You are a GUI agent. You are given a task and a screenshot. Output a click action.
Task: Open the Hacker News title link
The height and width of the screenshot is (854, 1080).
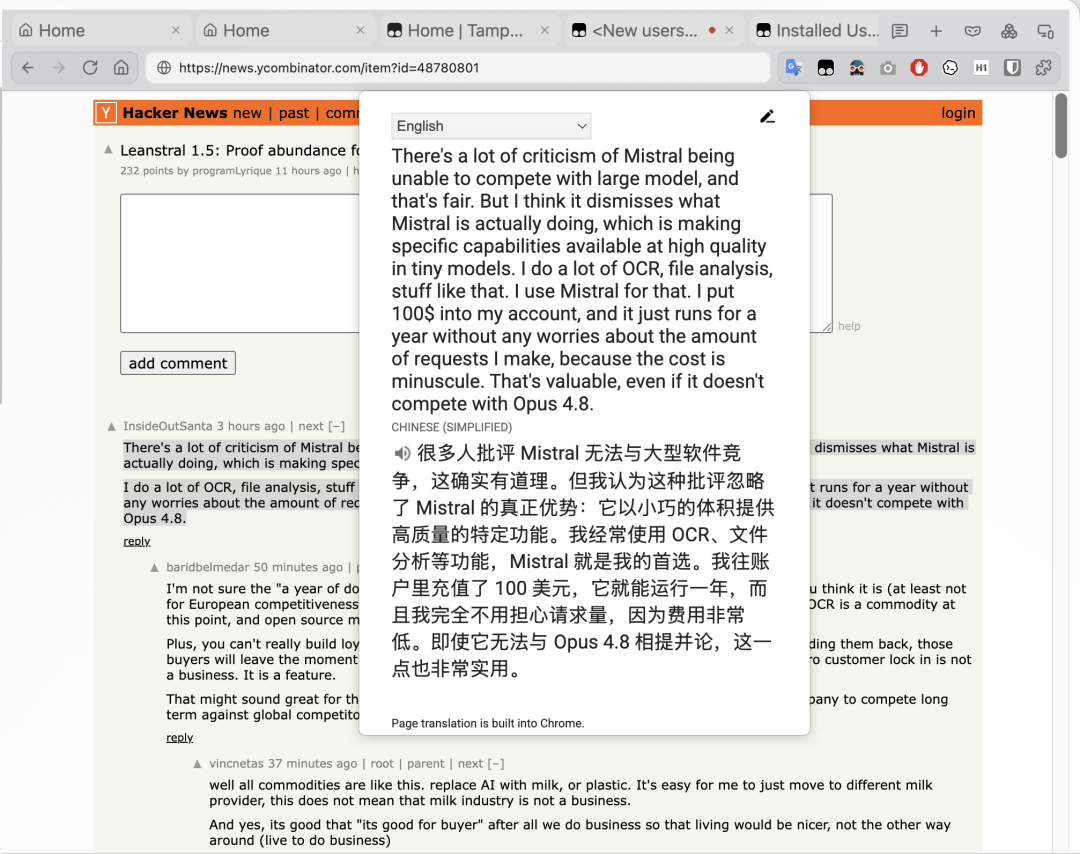tap(175, 113)
